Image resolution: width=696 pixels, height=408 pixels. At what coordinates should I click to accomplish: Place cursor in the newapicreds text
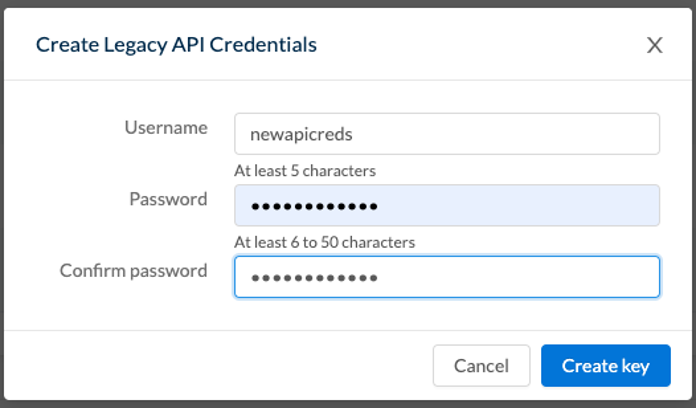click(x=301, y=134)
